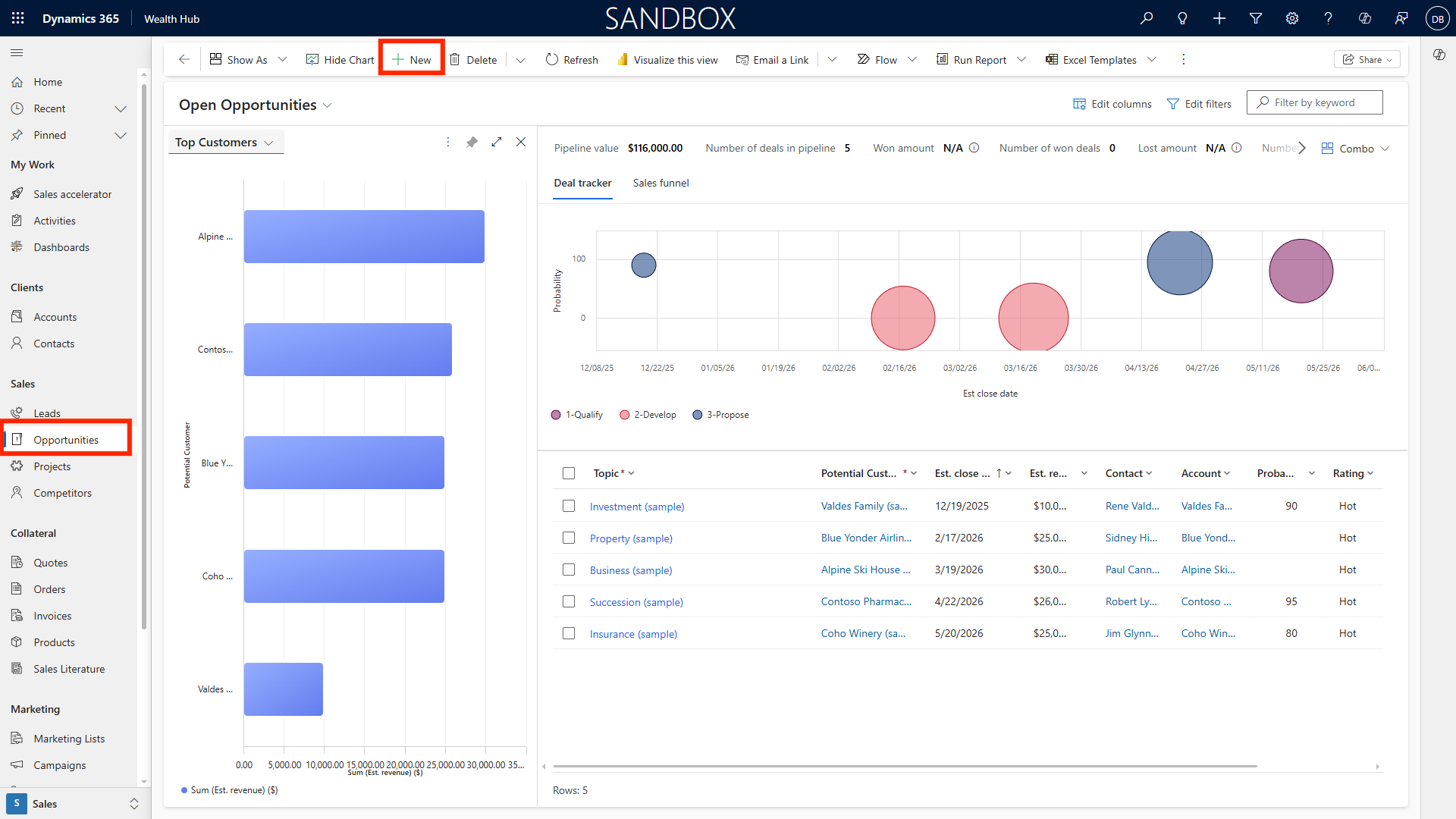1456x819 pixels.
Task: Open the Property (sample) opportunity link
Action: pyautogui.click(x=631, y=538)
